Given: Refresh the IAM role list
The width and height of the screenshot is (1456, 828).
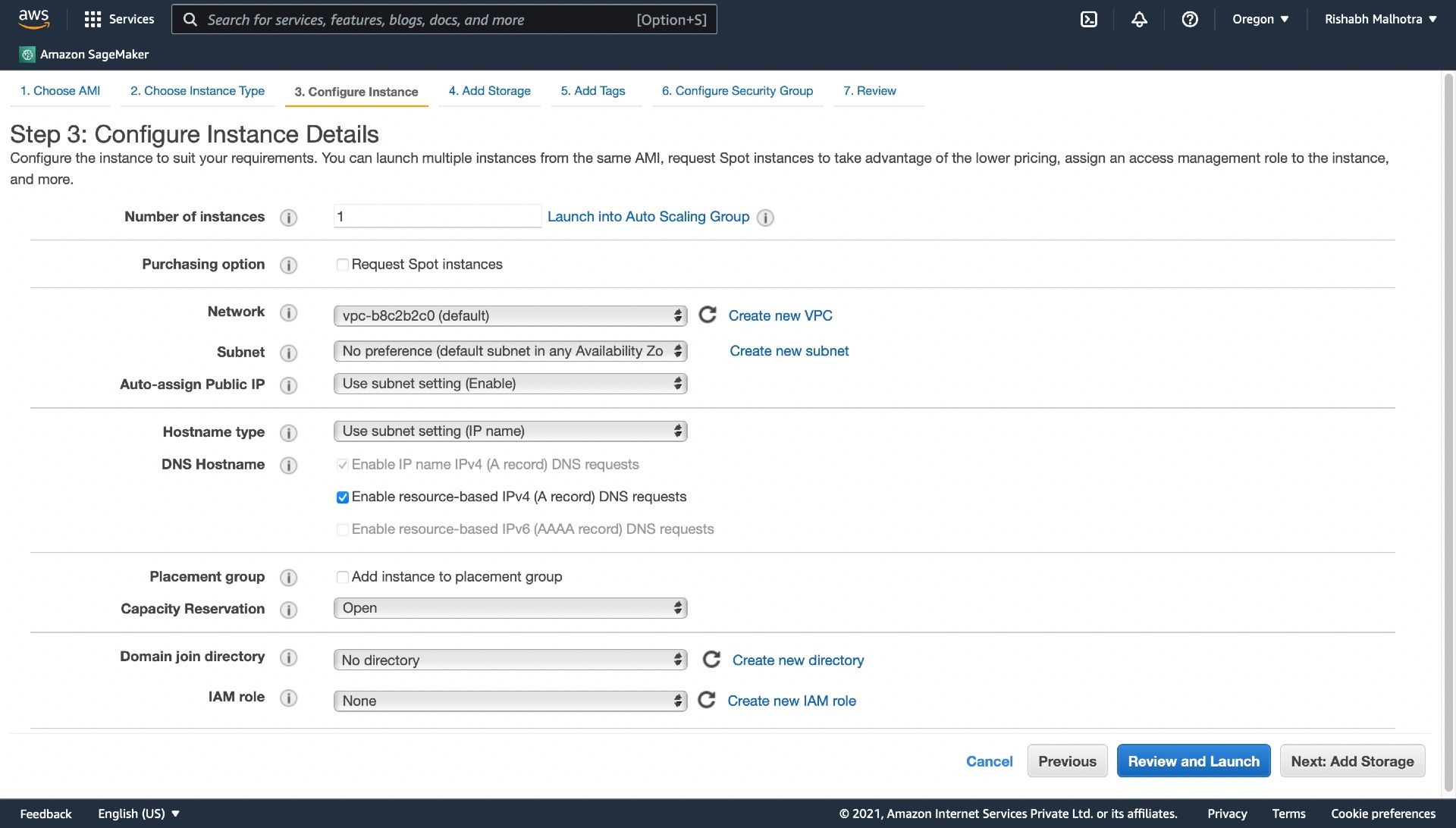Looking at the screenshot, I should click(707, 700).
